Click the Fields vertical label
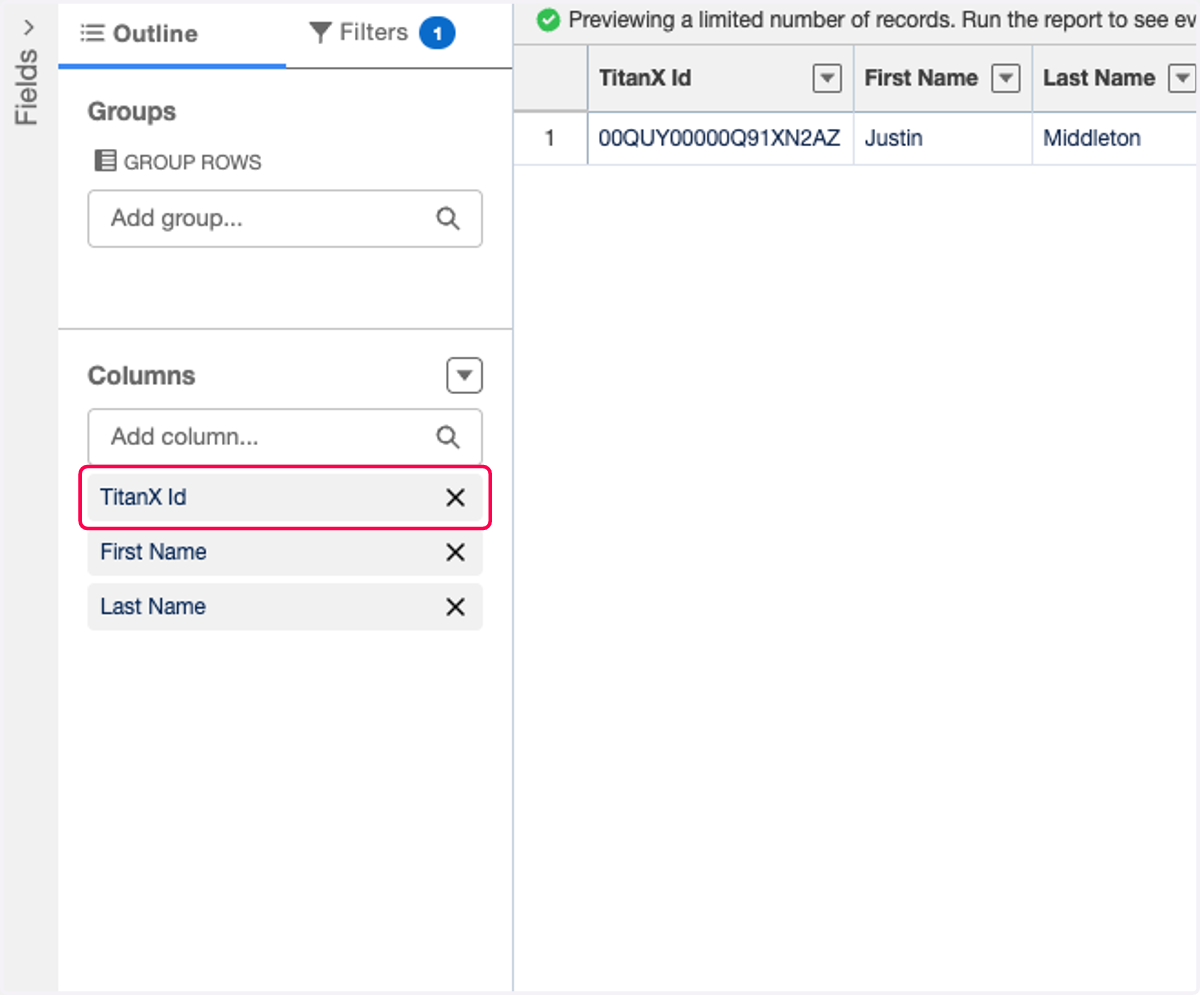 click(x=28, y=87)
